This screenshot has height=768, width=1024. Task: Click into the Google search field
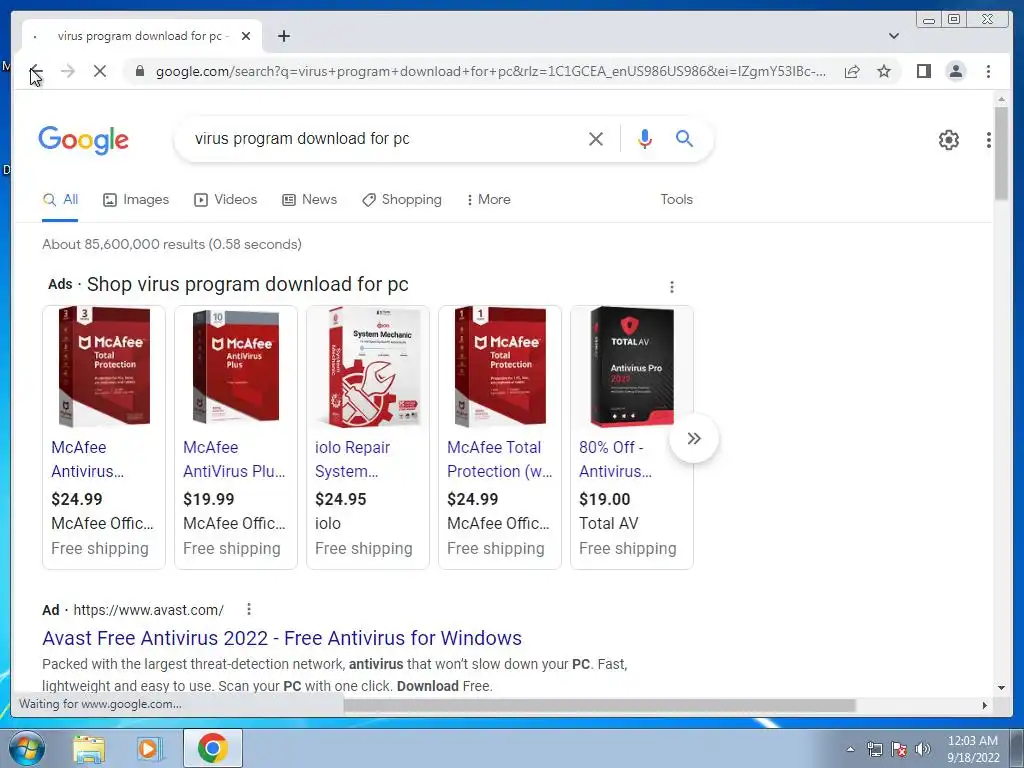click(x=385, y=138)
